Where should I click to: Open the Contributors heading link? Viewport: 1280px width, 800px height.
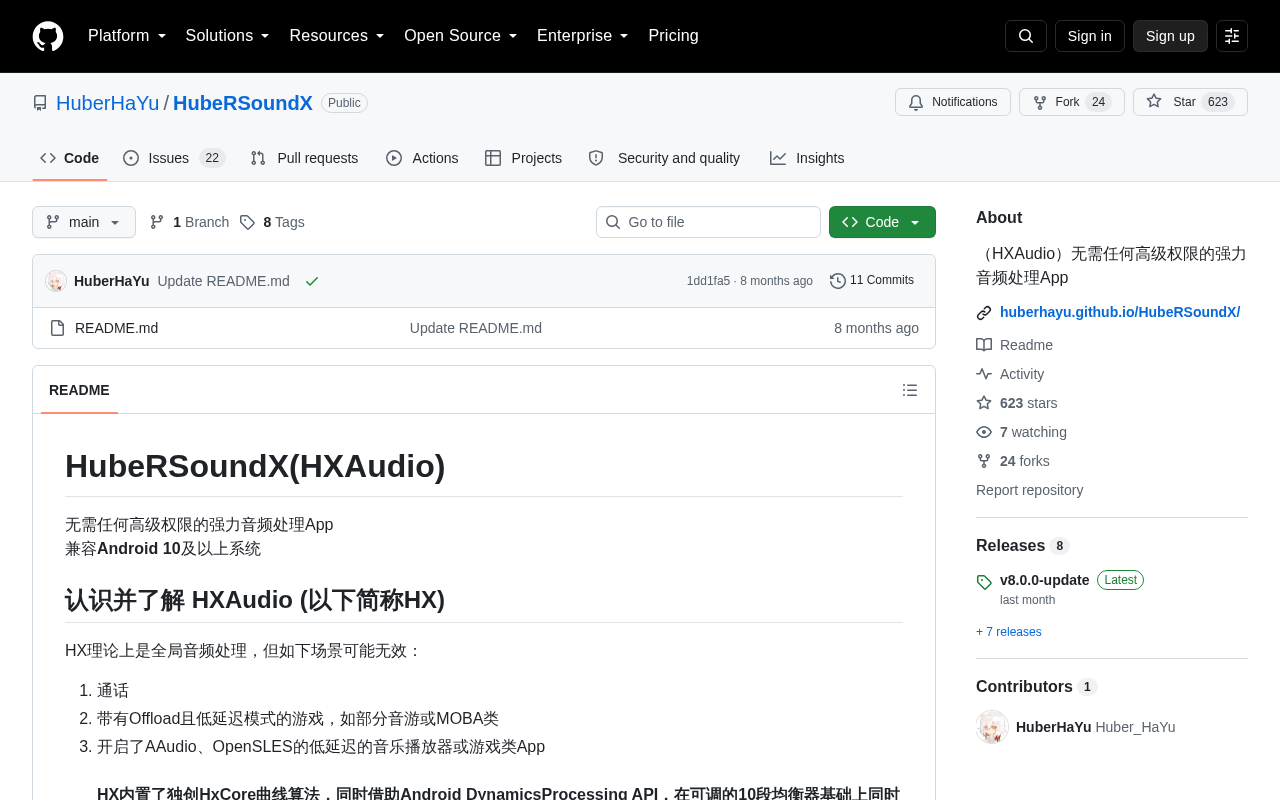click(x=1036, y=687)
